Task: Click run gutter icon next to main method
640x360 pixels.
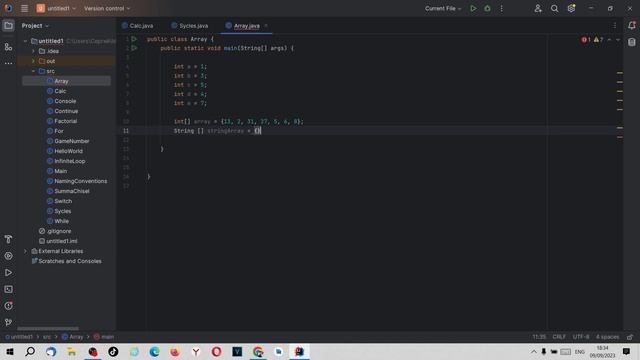Action: coord(134,48)
